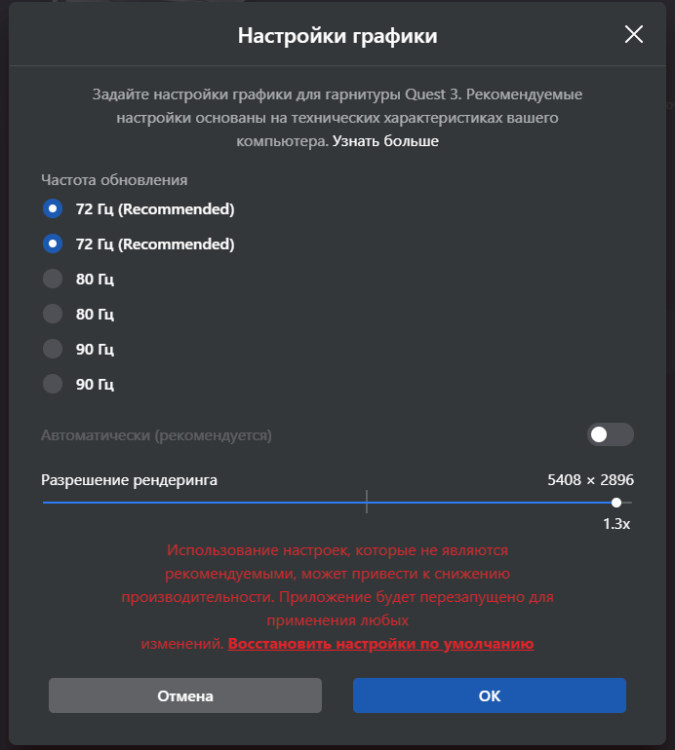Click the Настройки графики dialog title
675x750 pixels.
pyautogui.click(x=337, y=36)
